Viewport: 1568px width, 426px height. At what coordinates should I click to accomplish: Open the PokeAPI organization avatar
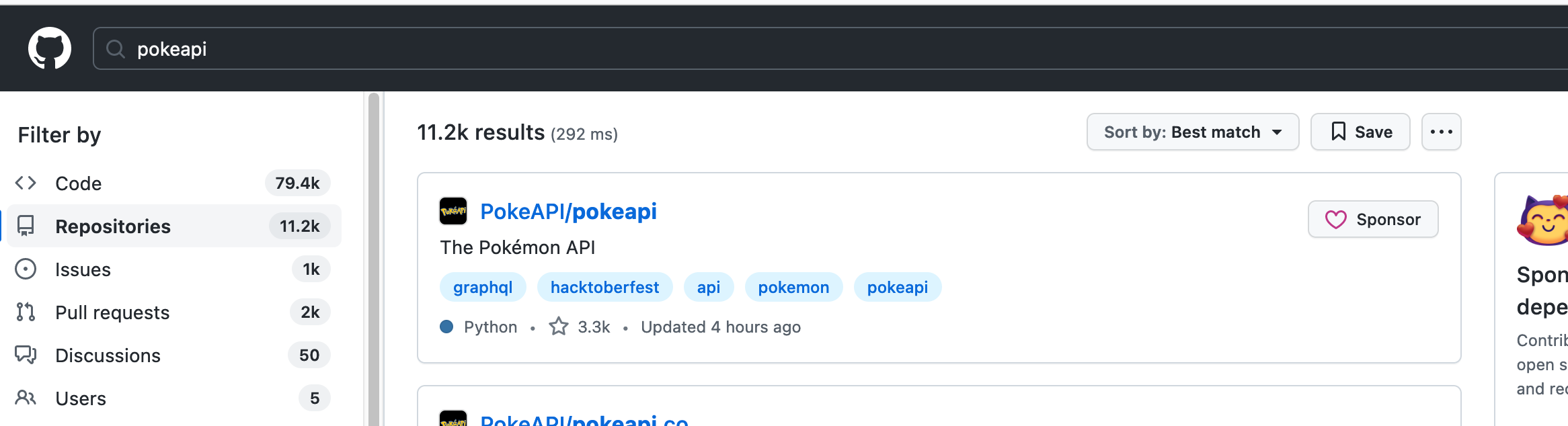coord(453,211)
